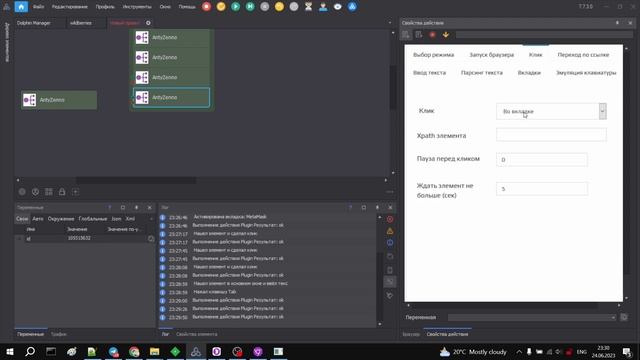Click the first yellow round toolbar icon

pyautogui.click(x=221, y=7)
